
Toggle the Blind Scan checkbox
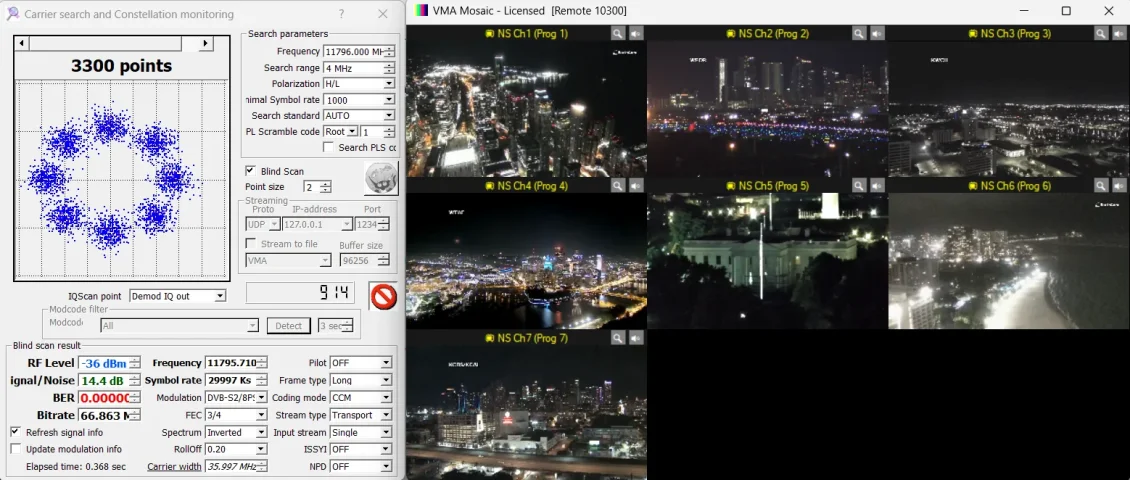point(250,171)
